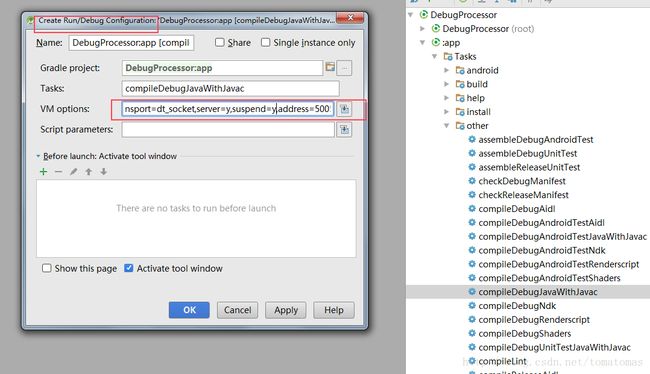Open Help for run configuration

coord(334,310)
